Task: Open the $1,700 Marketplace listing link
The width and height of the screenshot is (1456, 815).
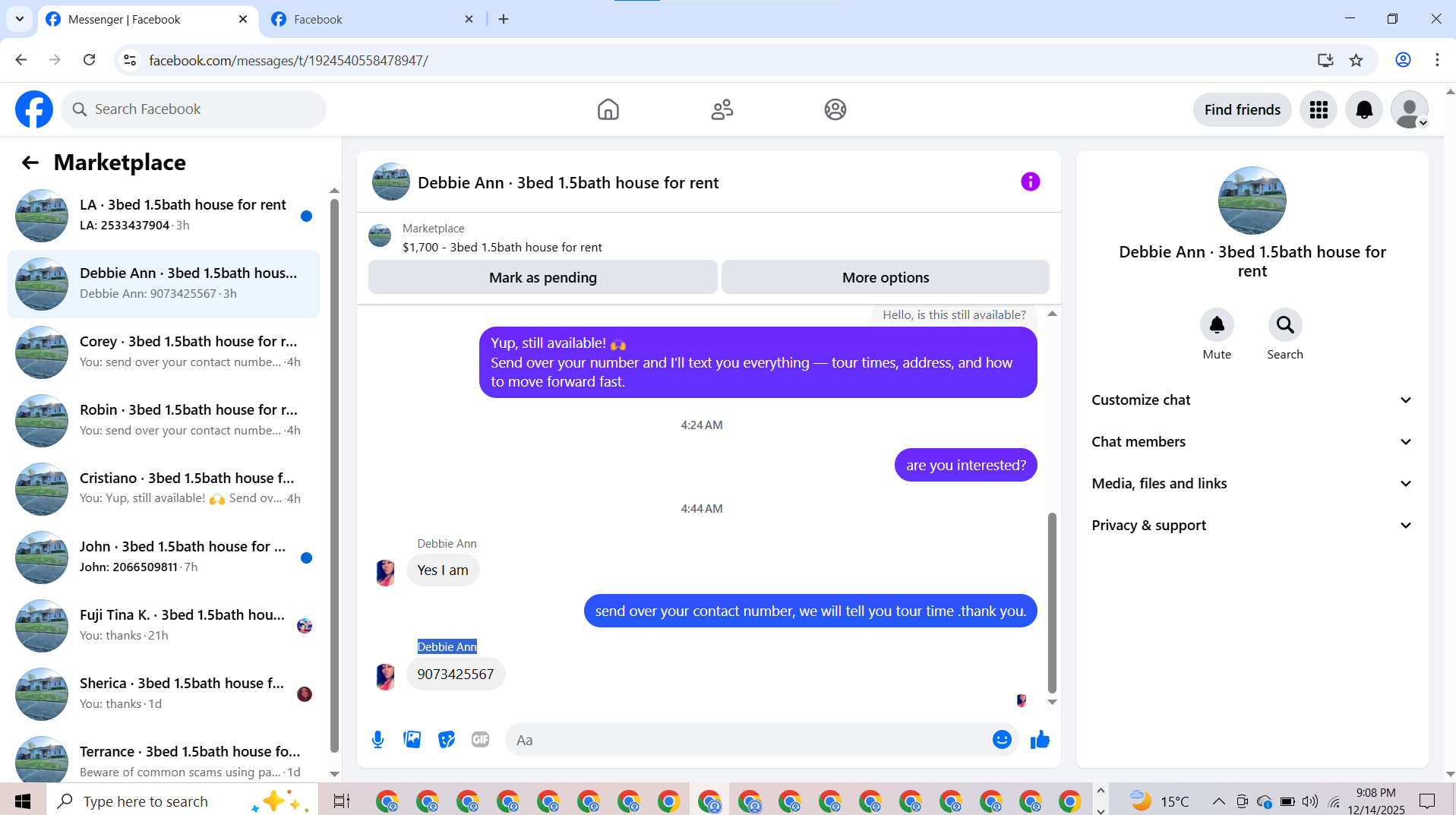Action: click(502, 247)
